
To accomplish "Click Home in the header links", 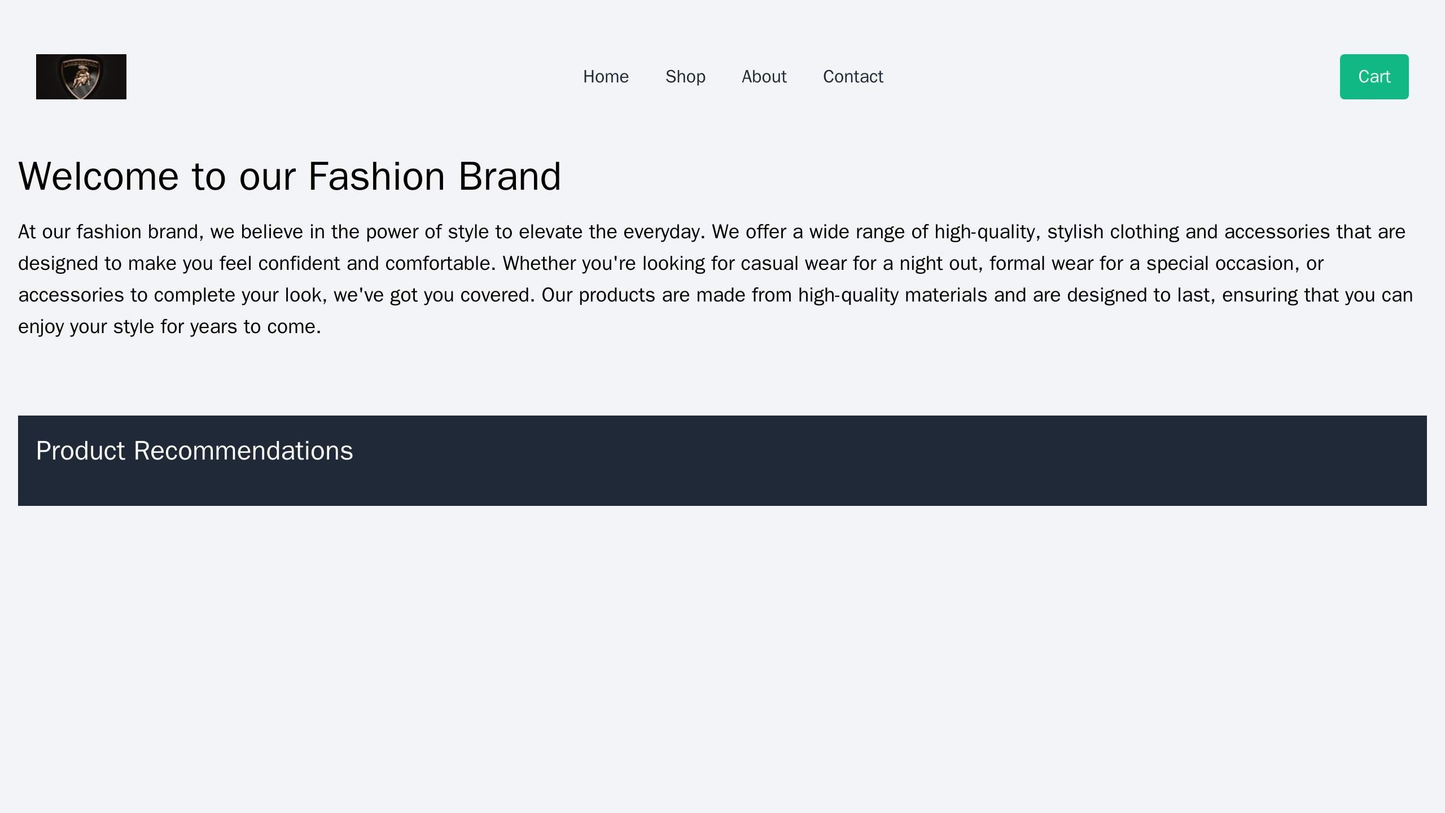I will point(605,76).
